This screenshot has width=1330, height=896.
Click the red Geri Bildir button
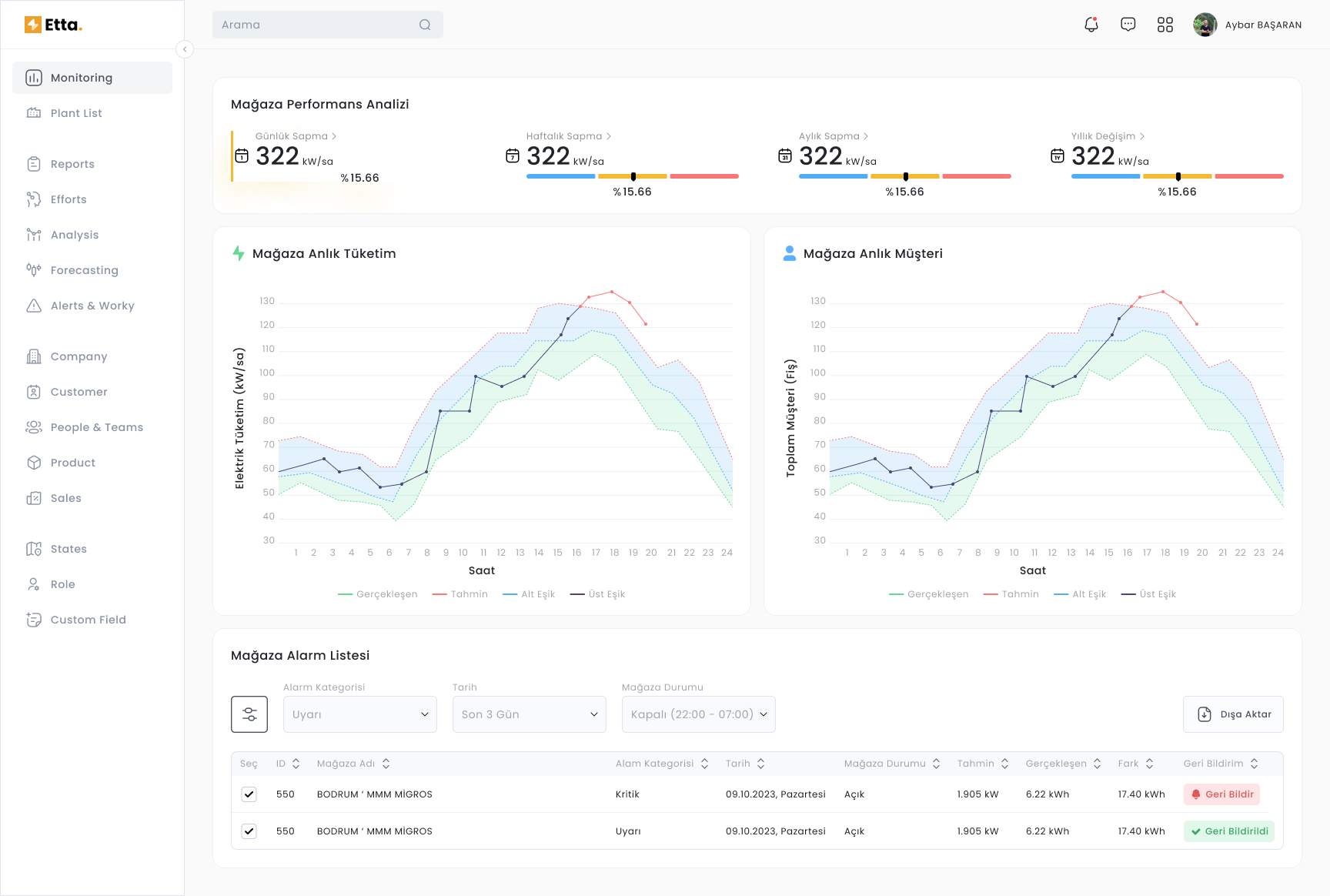point(1221,794)
